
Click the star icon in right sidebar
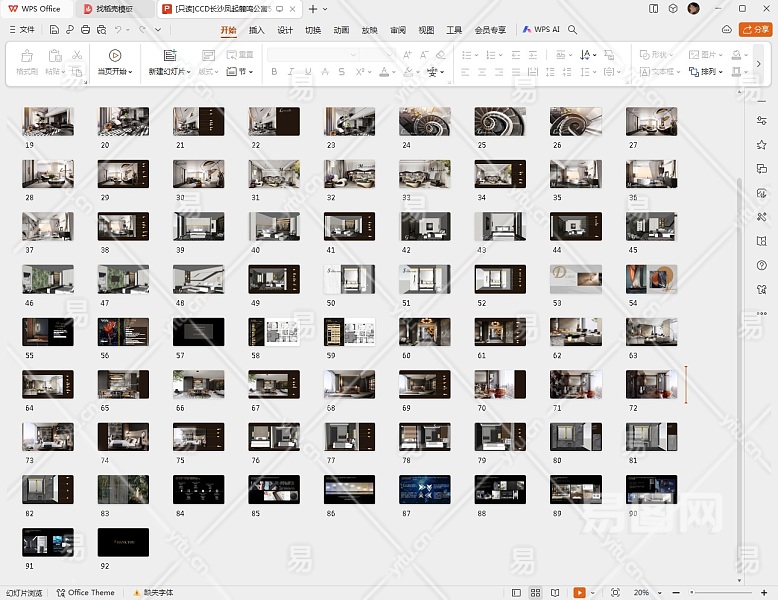[x=762, y=145]
